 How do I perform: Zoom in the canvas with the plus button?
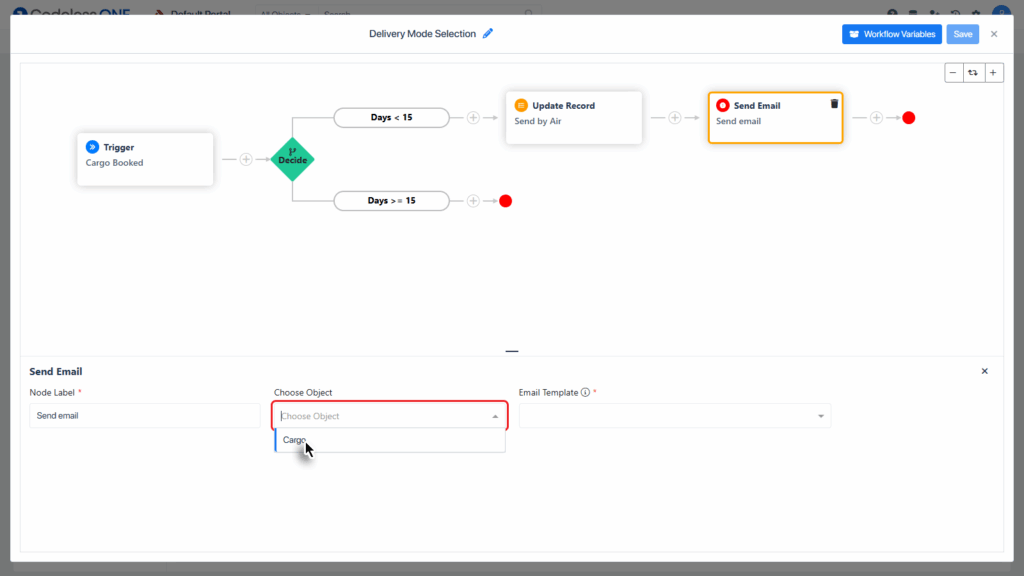[x=993, y=73]
